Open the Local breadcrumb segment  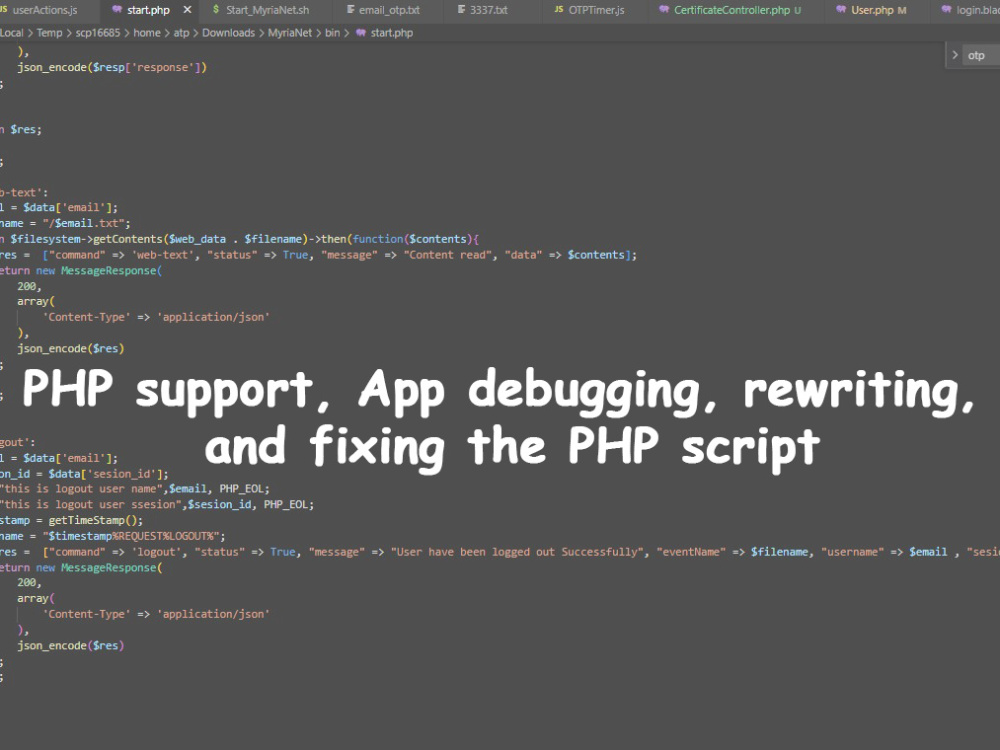point(11,33)
